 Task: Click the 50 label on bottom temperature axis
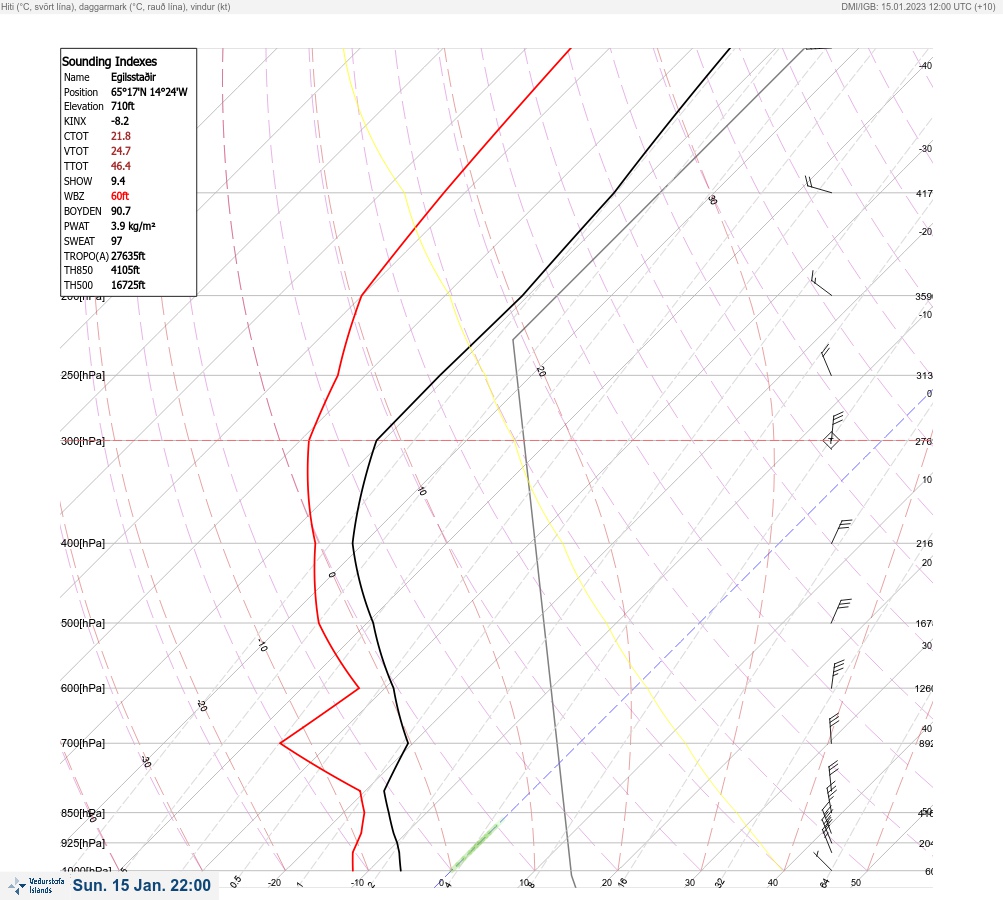point(856,883)
